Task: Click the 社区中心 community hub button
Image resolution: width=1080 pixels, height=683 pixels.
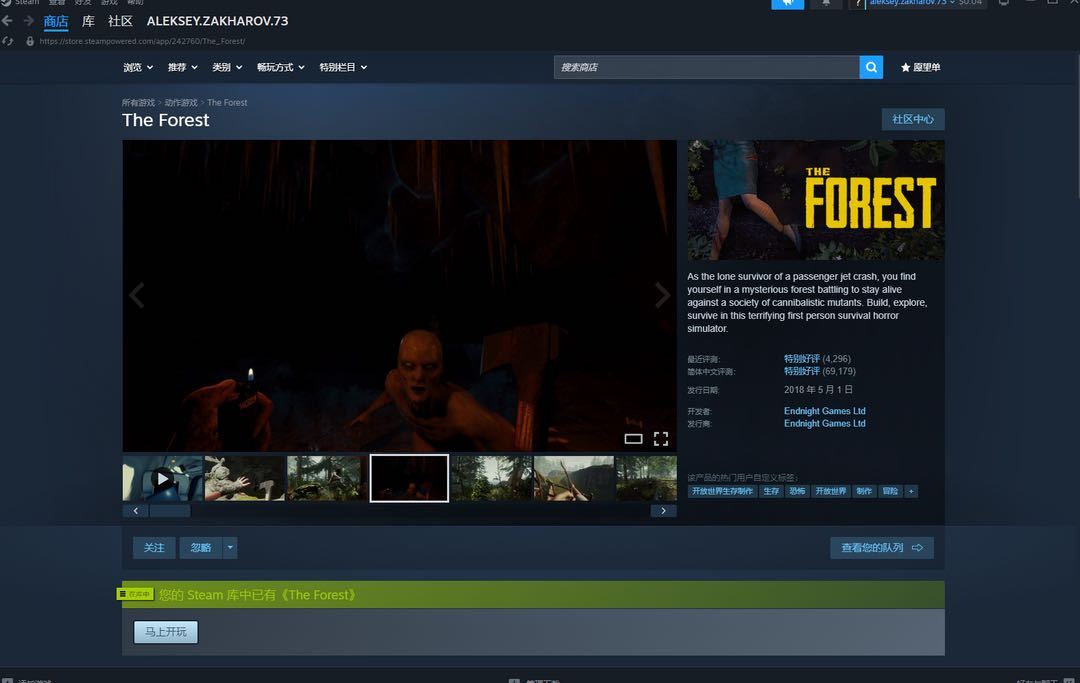Action: (912, 119)
